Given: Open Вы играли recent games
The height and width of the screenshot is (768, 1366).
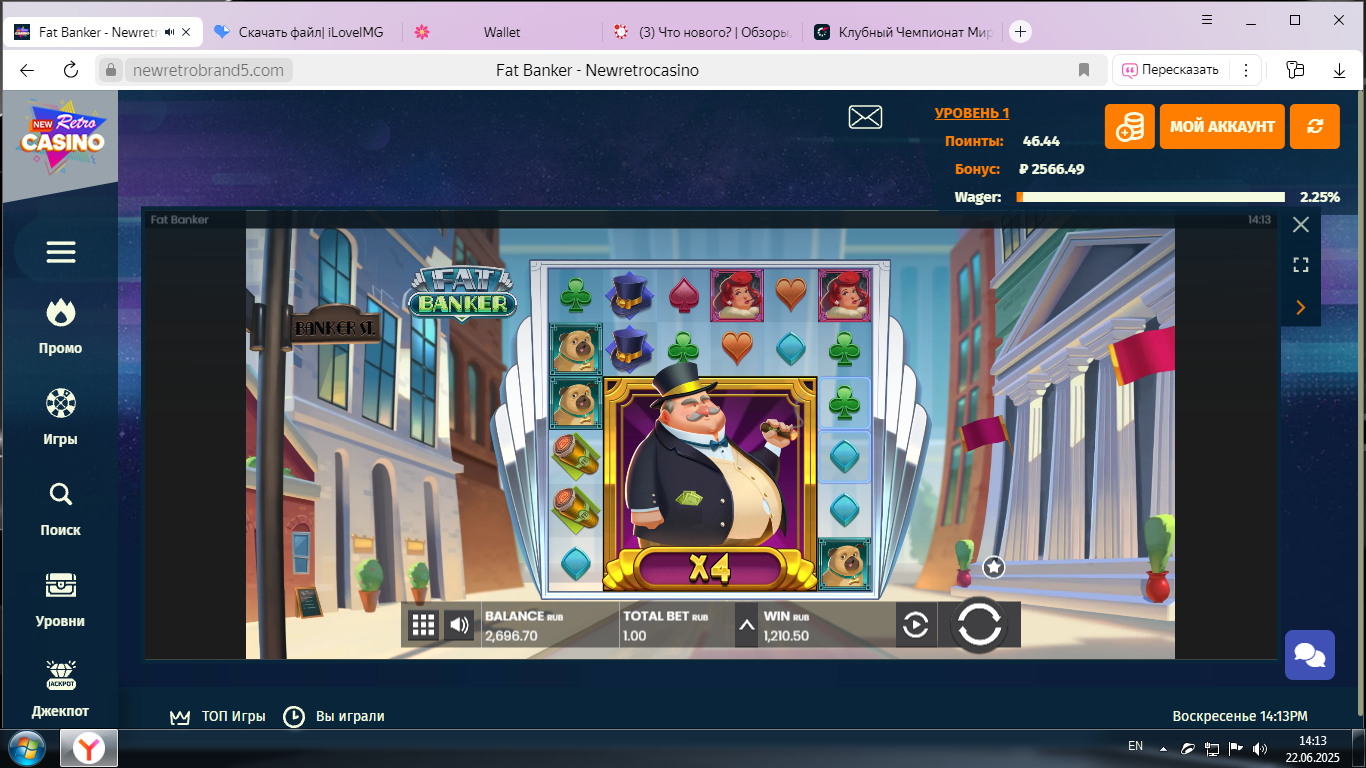Looking at the screenshot, I should (334, 716).
